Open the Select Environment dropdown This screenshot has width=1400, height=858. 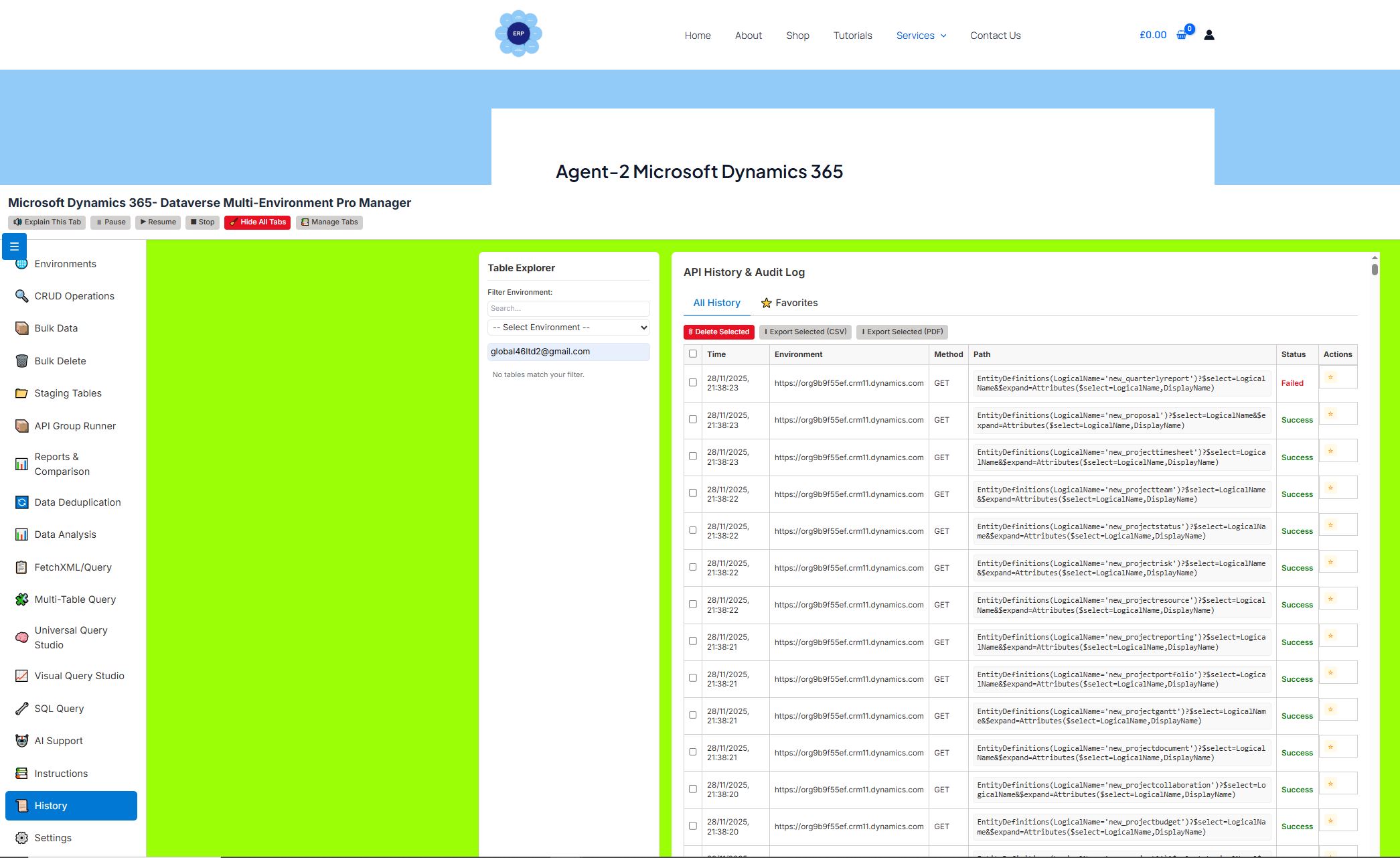(568, 328)
